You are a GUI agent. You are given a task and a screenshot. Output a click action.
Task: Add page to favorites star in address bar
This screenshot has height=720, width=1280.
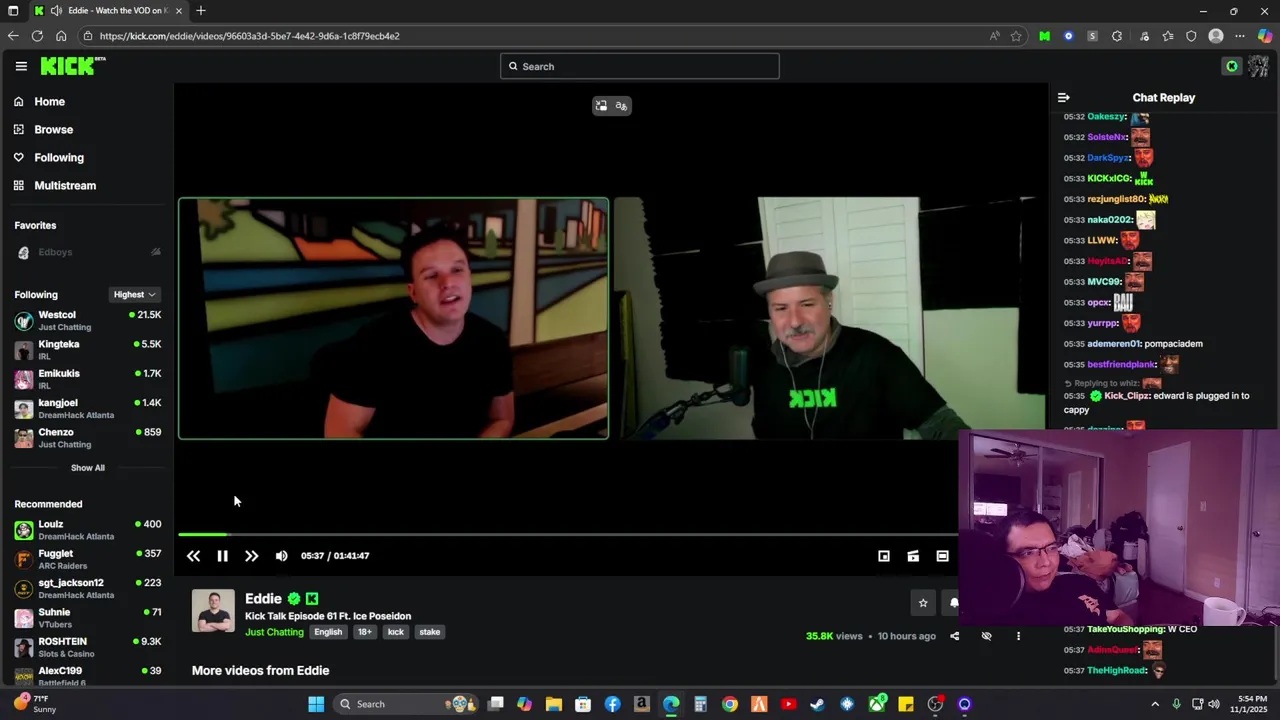[x=1016, y=36]
